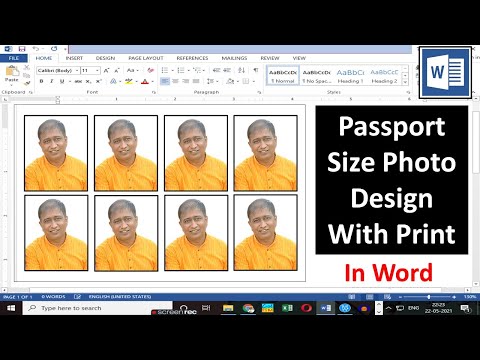Click the Decrease Indent icon
This screenshot has height=360, width=480.
coord(216,70)
